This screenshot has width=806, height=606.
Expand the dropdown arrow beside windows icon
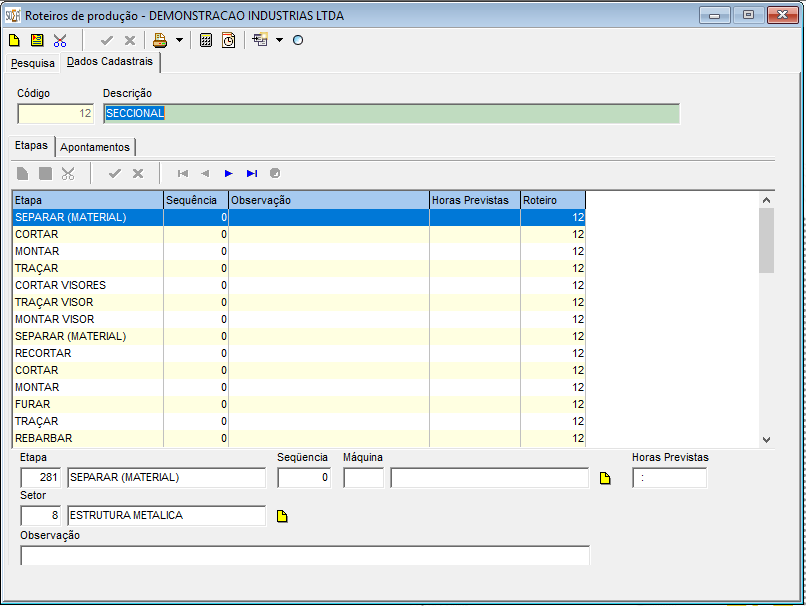[279, 40]
